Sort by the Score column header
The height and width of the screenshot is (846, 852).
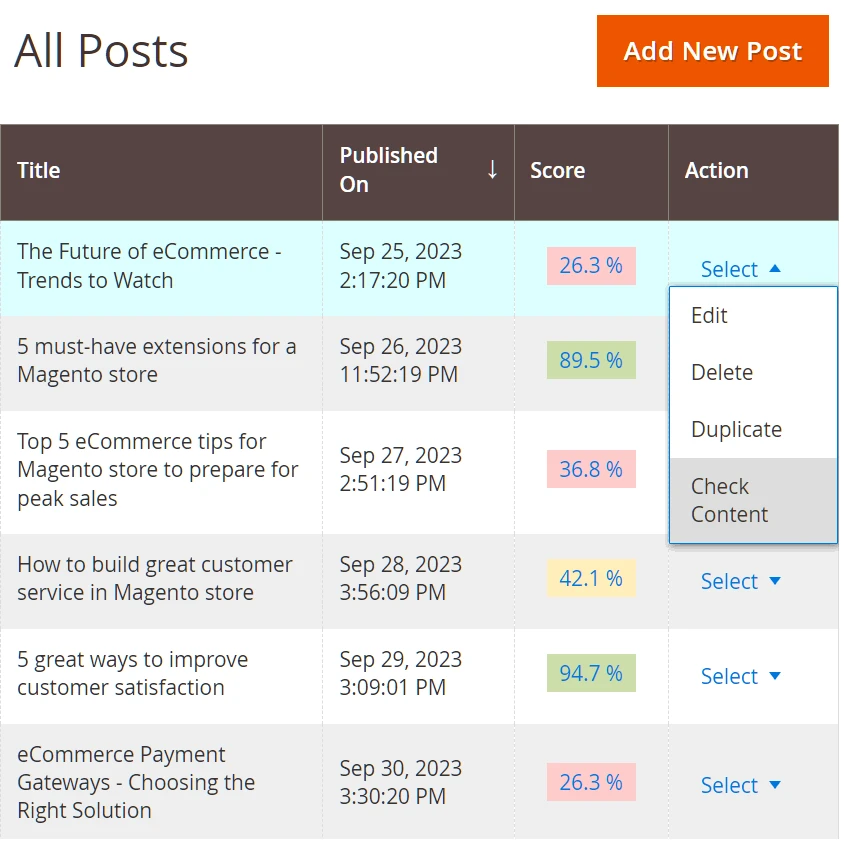[x=557, y=170]
